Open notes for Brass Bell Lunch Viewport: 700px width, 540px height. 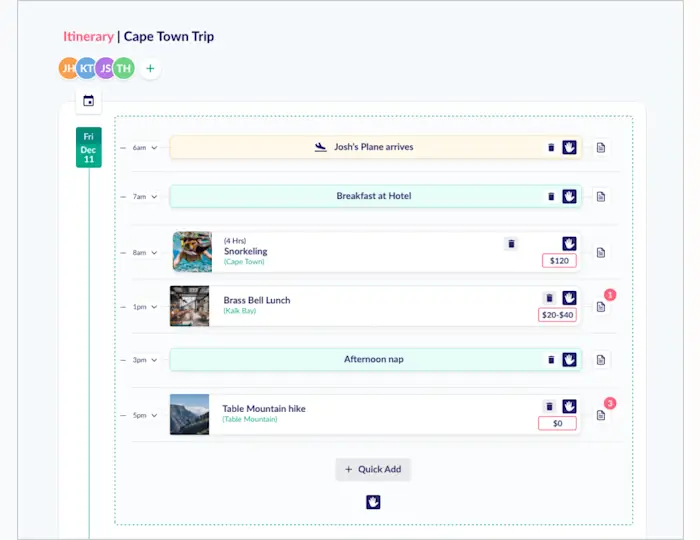[x=601, y=307]
